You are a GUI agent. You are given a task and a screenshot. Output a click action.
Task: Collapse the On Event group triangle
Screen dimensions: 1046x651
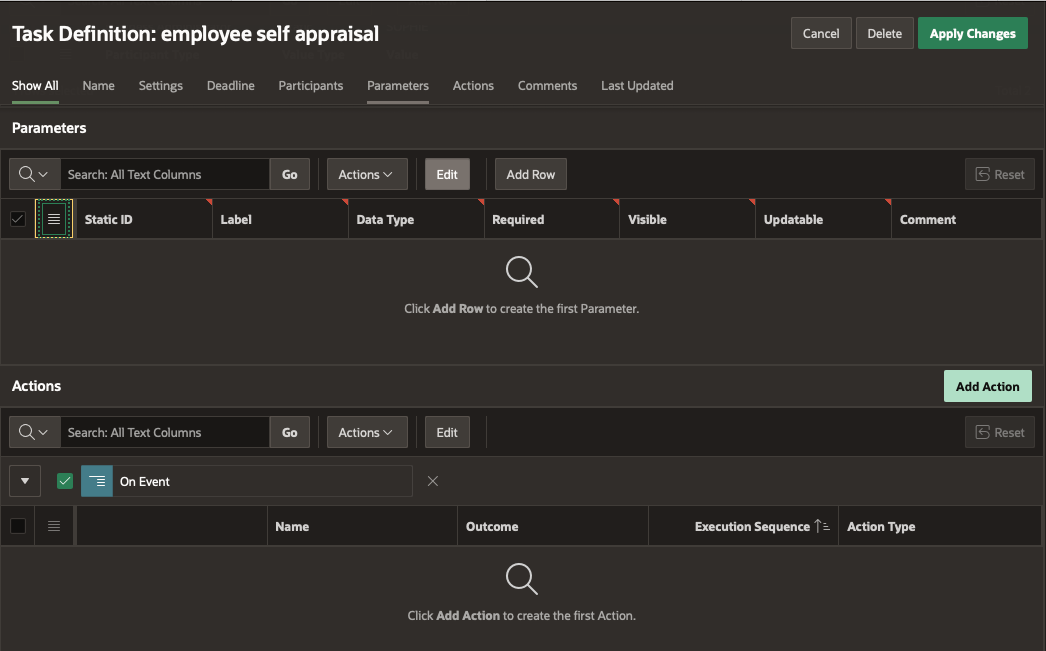click(x=25, y=481)
